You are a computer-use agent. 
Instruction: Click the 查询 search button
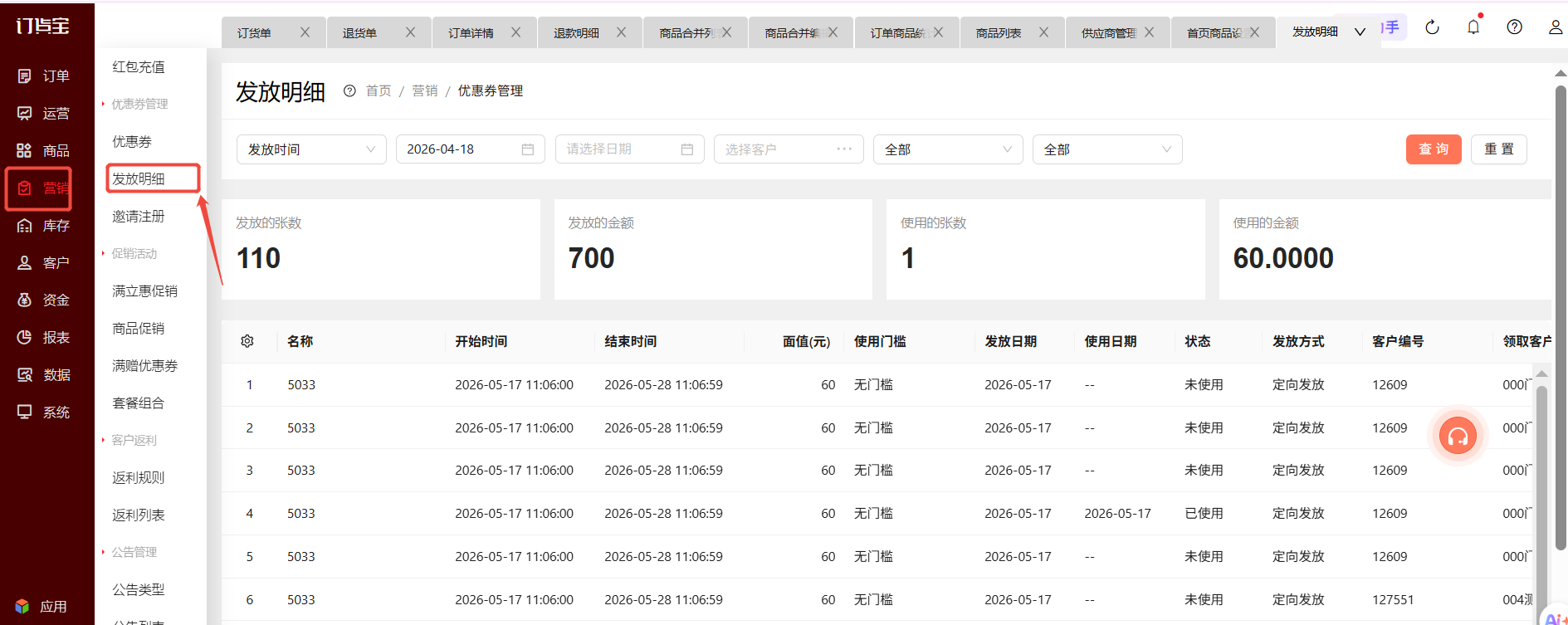1434,149
